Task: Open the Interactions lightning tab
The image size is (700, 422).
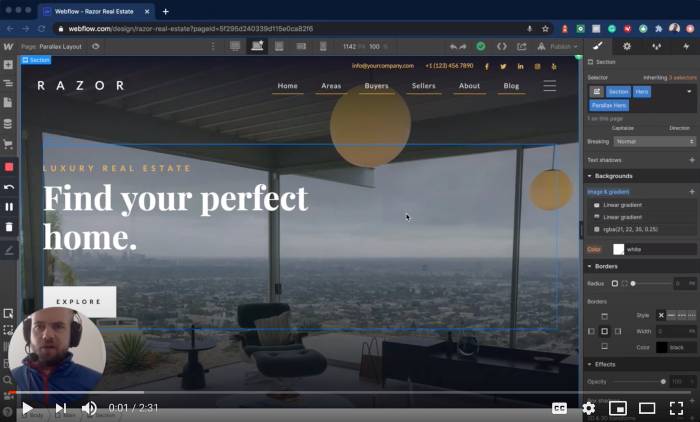Action: [x=686, y=46]
